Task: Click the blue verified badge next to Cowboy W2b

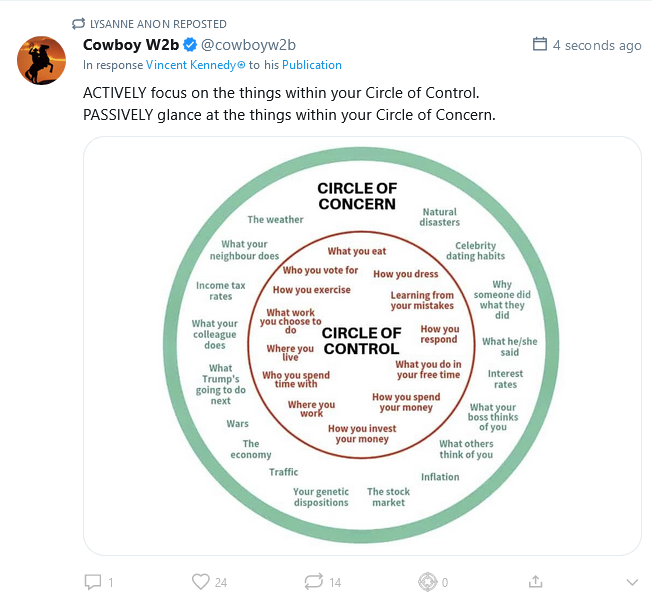Action: coord(189,45)
